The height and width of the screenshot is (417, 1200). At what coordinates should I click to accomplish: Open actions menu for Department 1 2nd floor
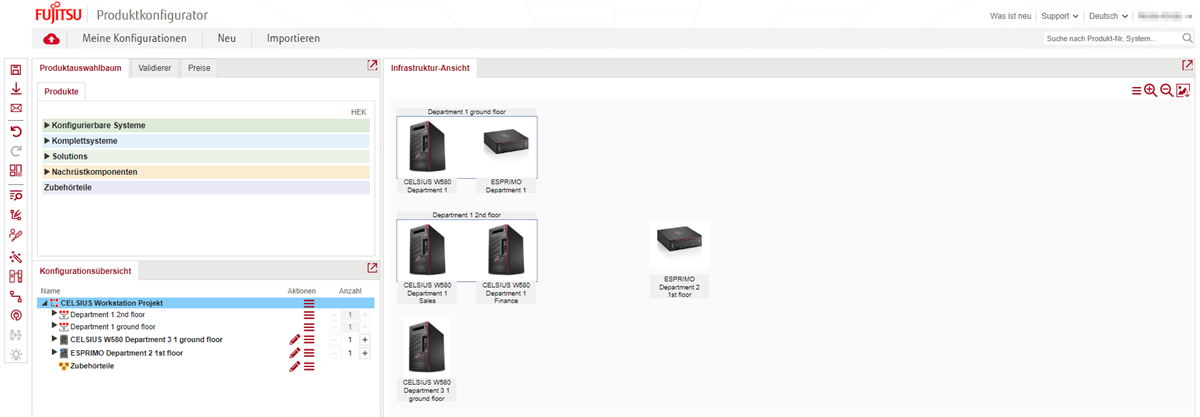point(309,315)
